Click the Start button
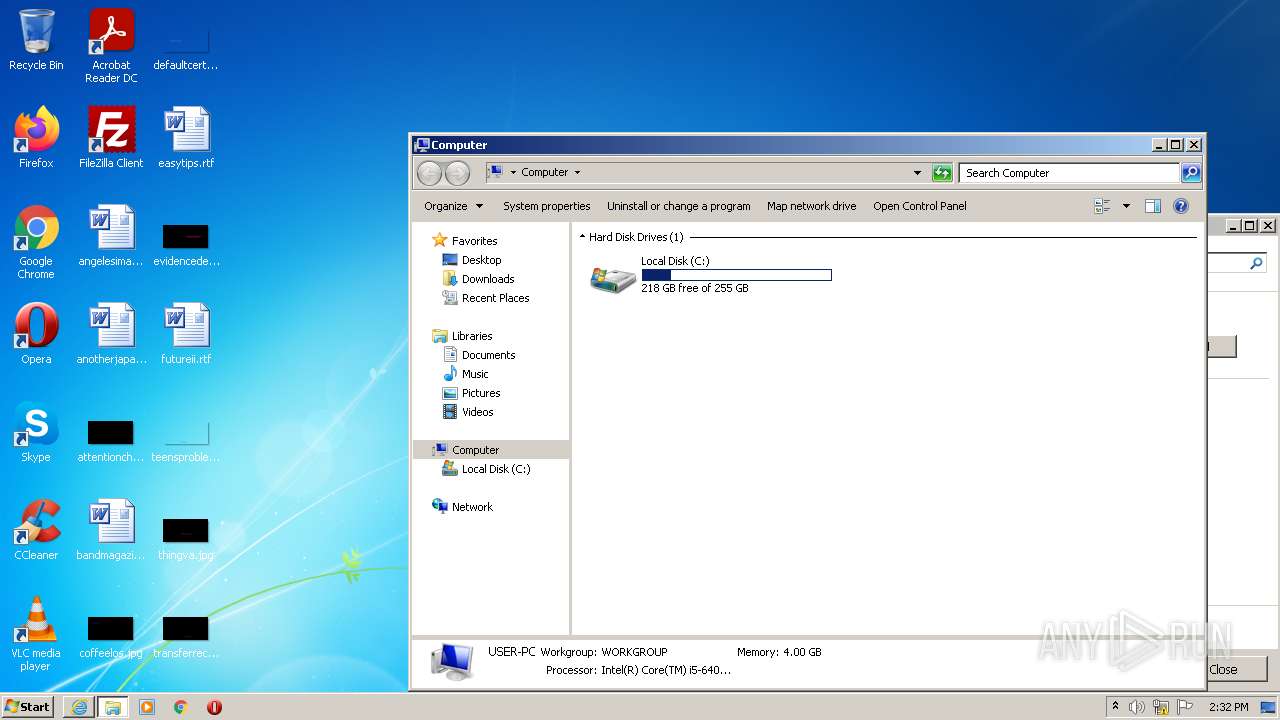1280x720 pixels. (x=28, y=707)
